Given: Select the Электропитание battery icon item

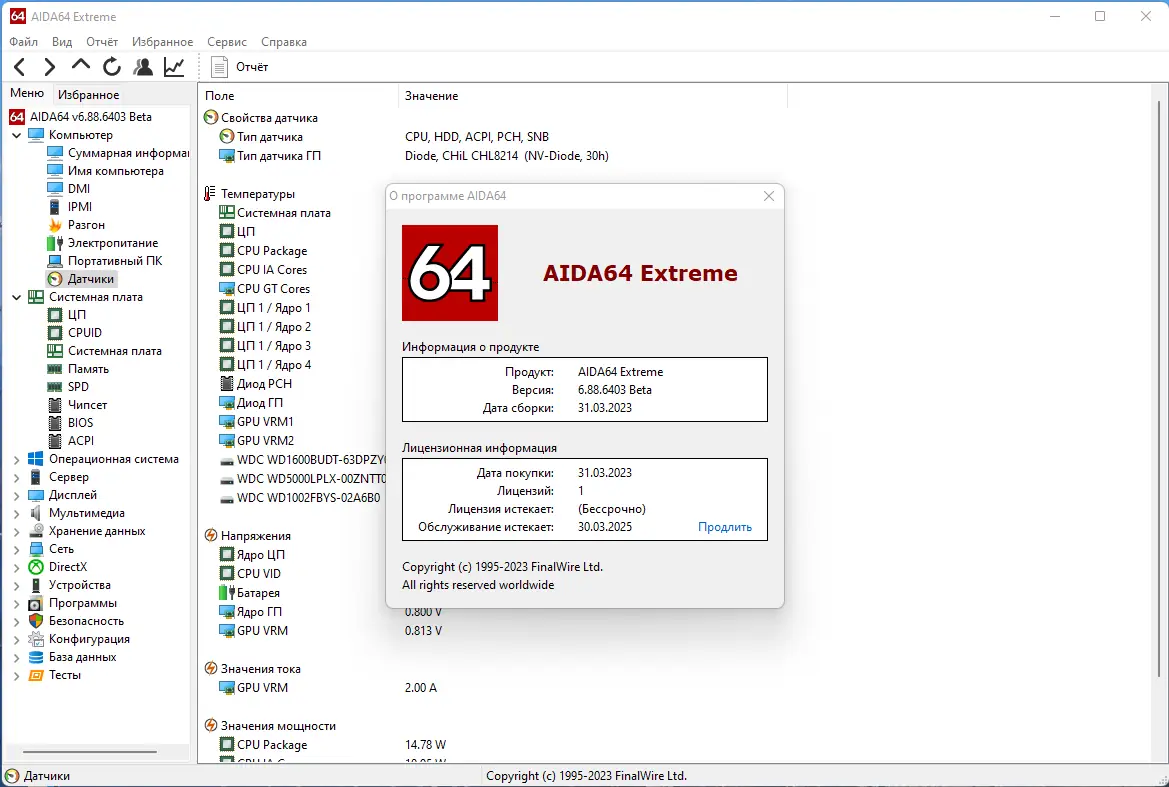Looking at the screenshot, I should (x=55, y=243).
